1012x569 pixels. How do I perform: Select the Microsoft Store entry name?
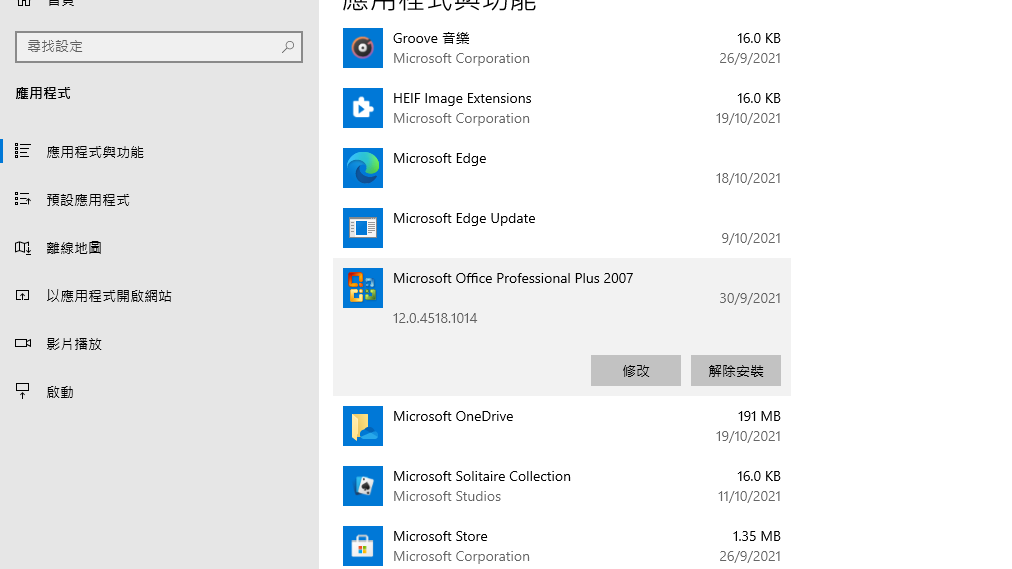point(440,536)
